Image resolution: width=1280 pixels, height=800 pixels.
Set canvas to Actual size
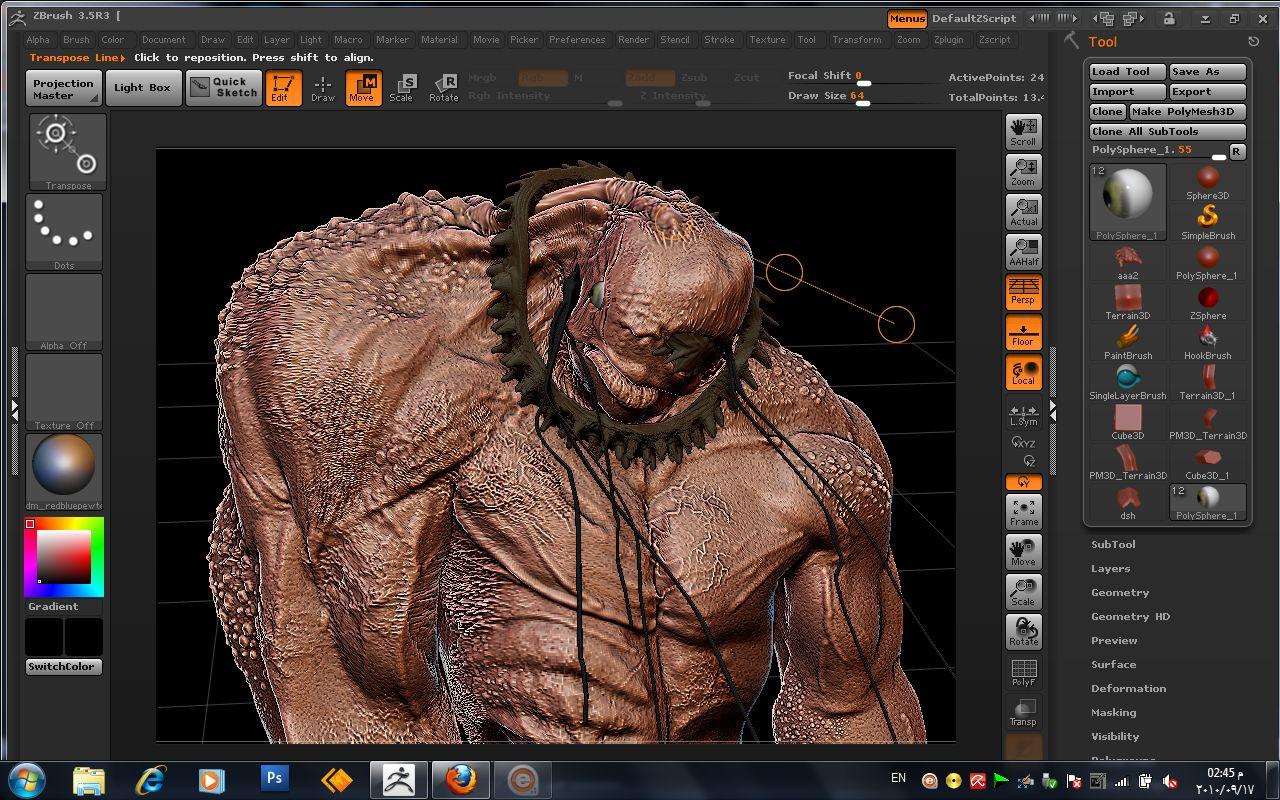[x=1023, y=211]
